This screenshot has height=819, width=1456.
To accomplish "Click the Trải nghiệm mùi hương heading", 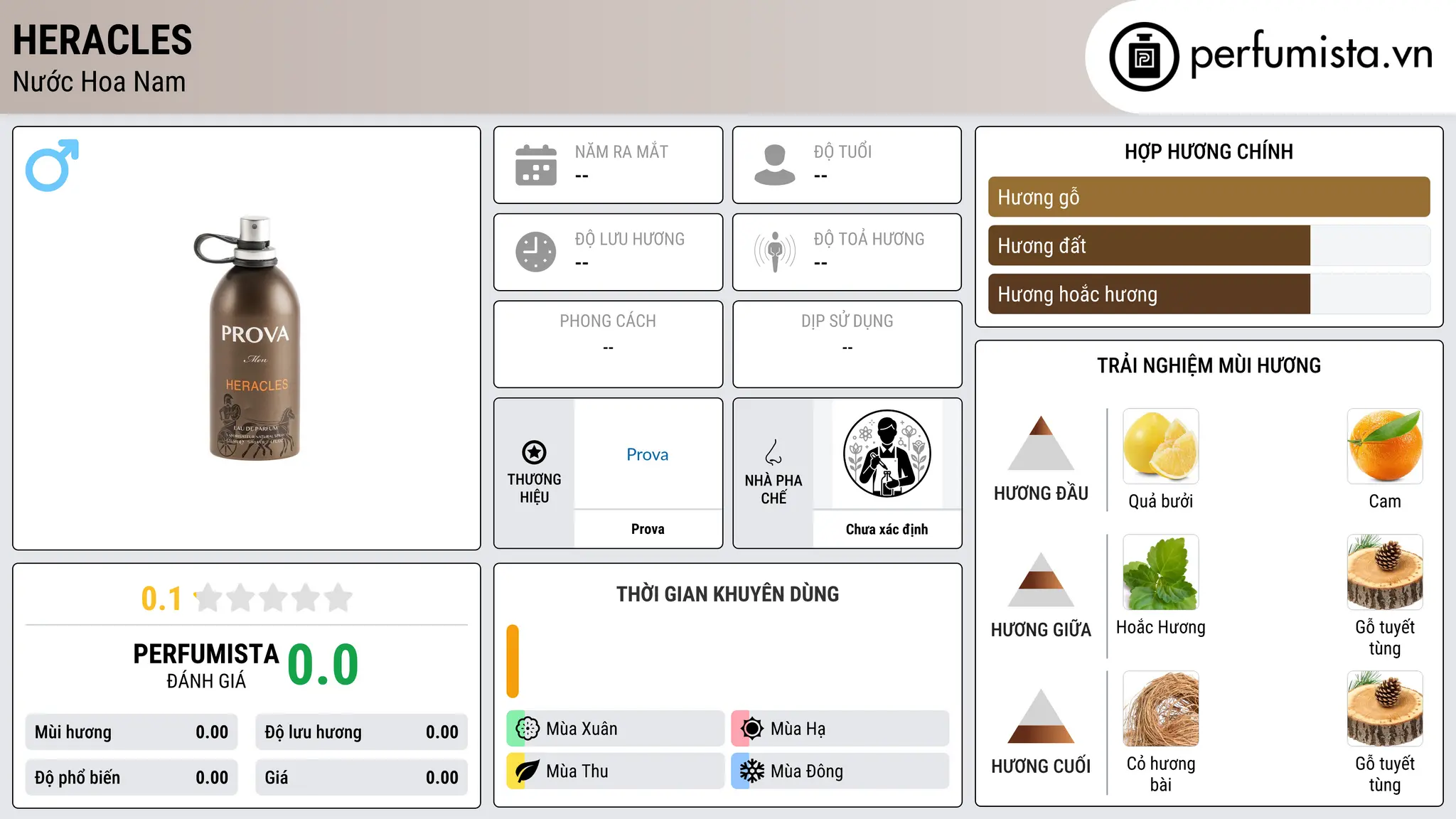I will [1209, 365].
